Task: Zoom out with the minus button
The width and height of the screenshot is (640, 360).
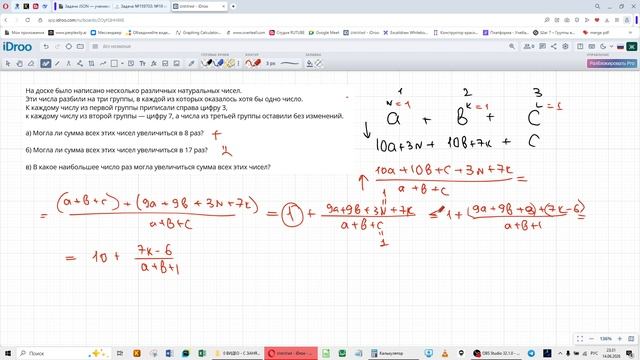Action: (591, 339)
